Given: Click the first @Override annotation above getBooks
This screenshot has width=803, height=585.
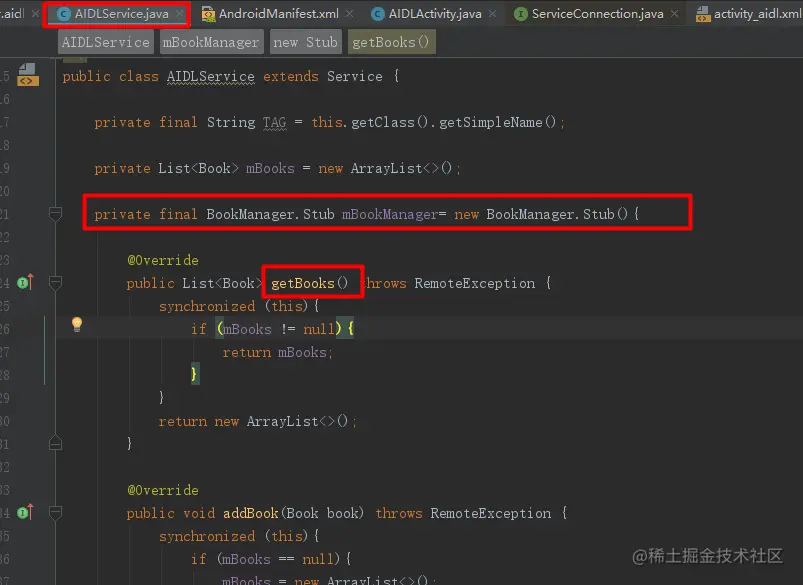Looking at the screenshot, I should (x=163, y=260).
